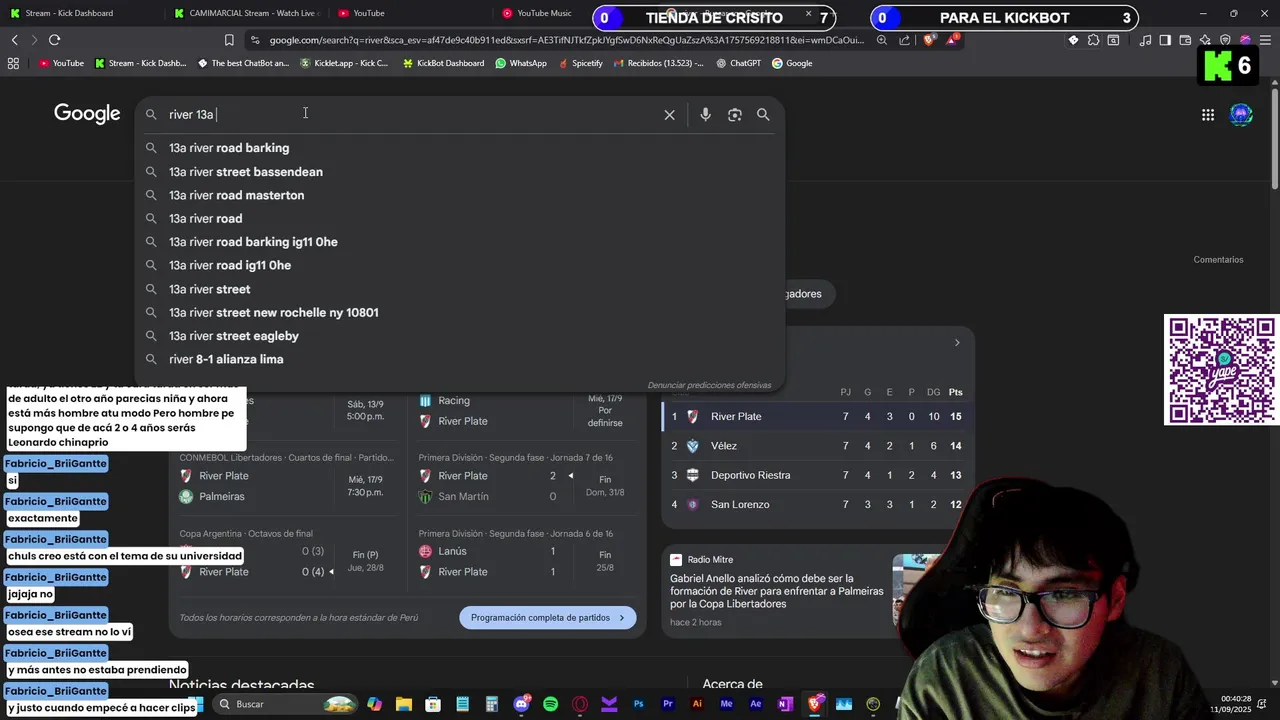Open the River Plate vs Palmeiras match
Viewport: 1280px width, 720px height.
tap(286, 486)
